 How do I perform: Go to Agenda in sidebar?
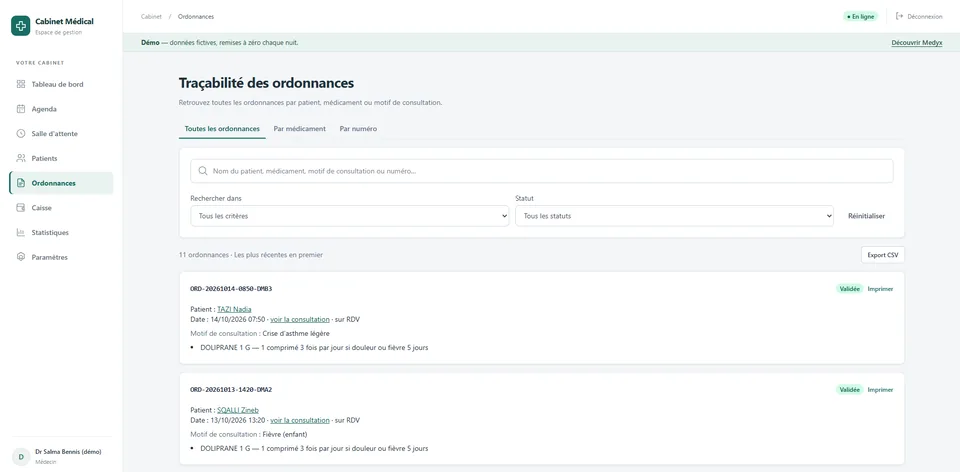click(61, 109)
